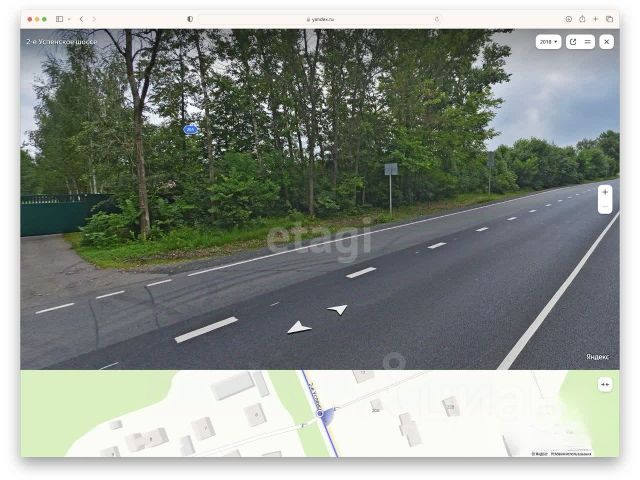This screenshot has width=640, height=480.
Task: Move backward along the road arrow
Action: click(x=299, y=328)
